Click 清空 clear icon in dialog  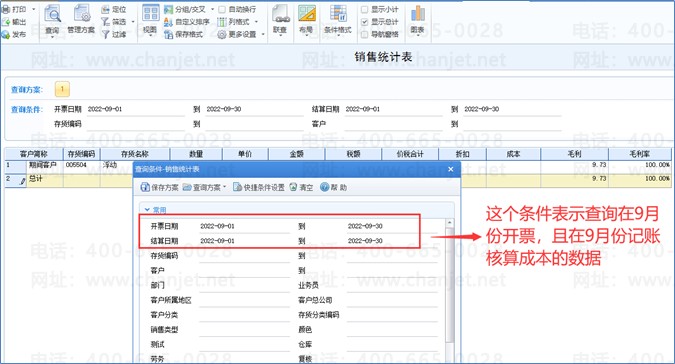pyautogui.click(x=294, y=187)
